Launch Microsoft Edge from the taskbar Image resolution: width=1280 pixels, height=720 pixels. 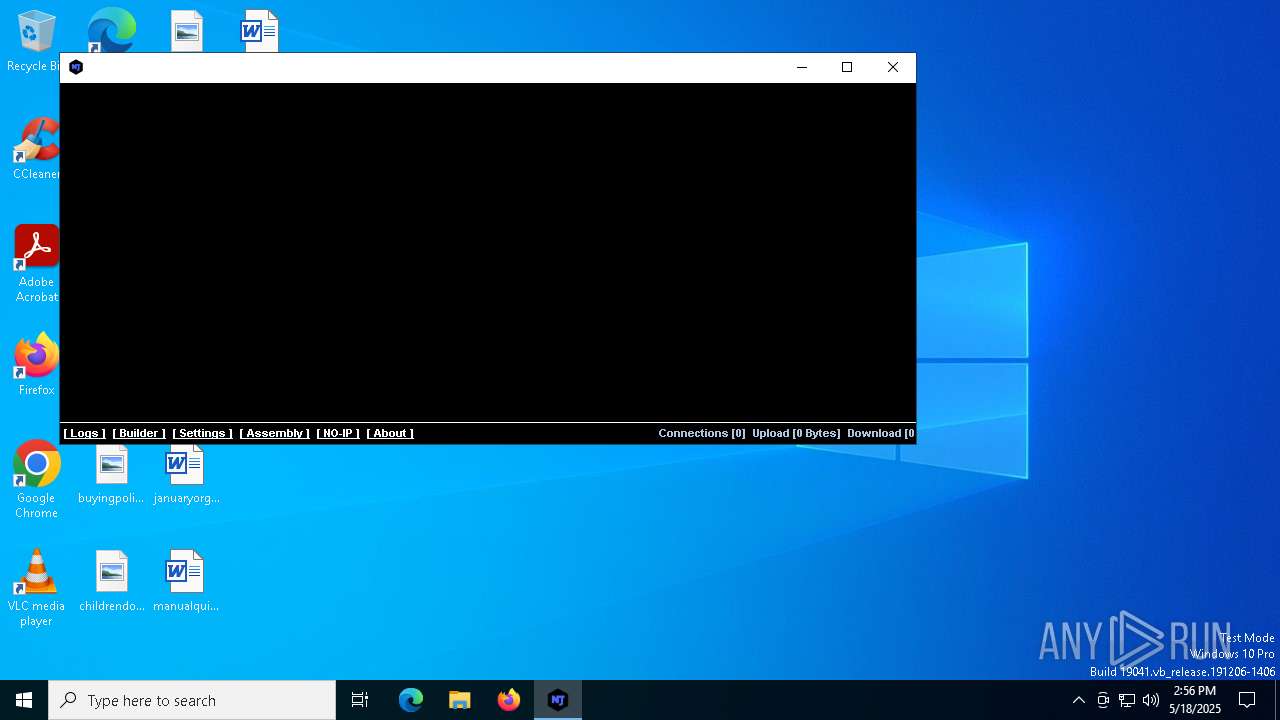pos(411,700)
